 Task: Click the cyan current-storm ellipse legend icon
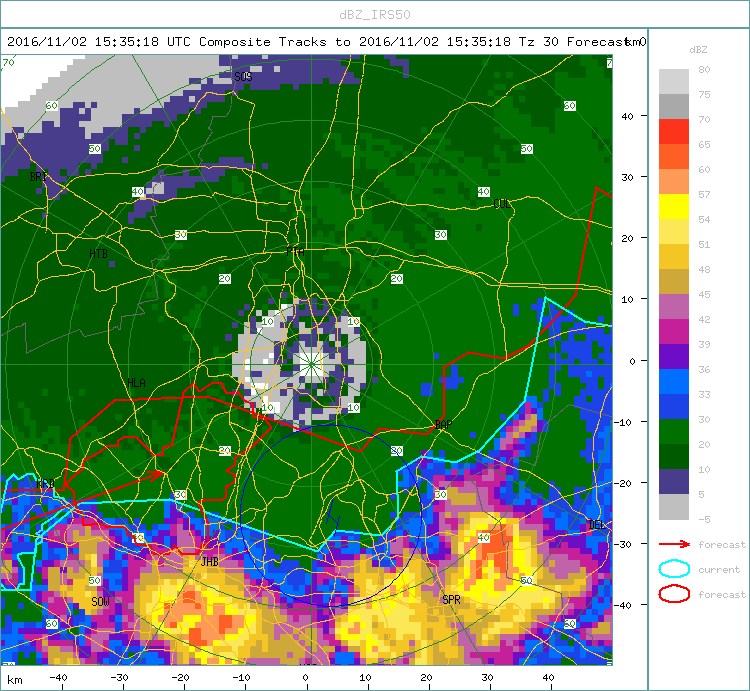[674, 569]
